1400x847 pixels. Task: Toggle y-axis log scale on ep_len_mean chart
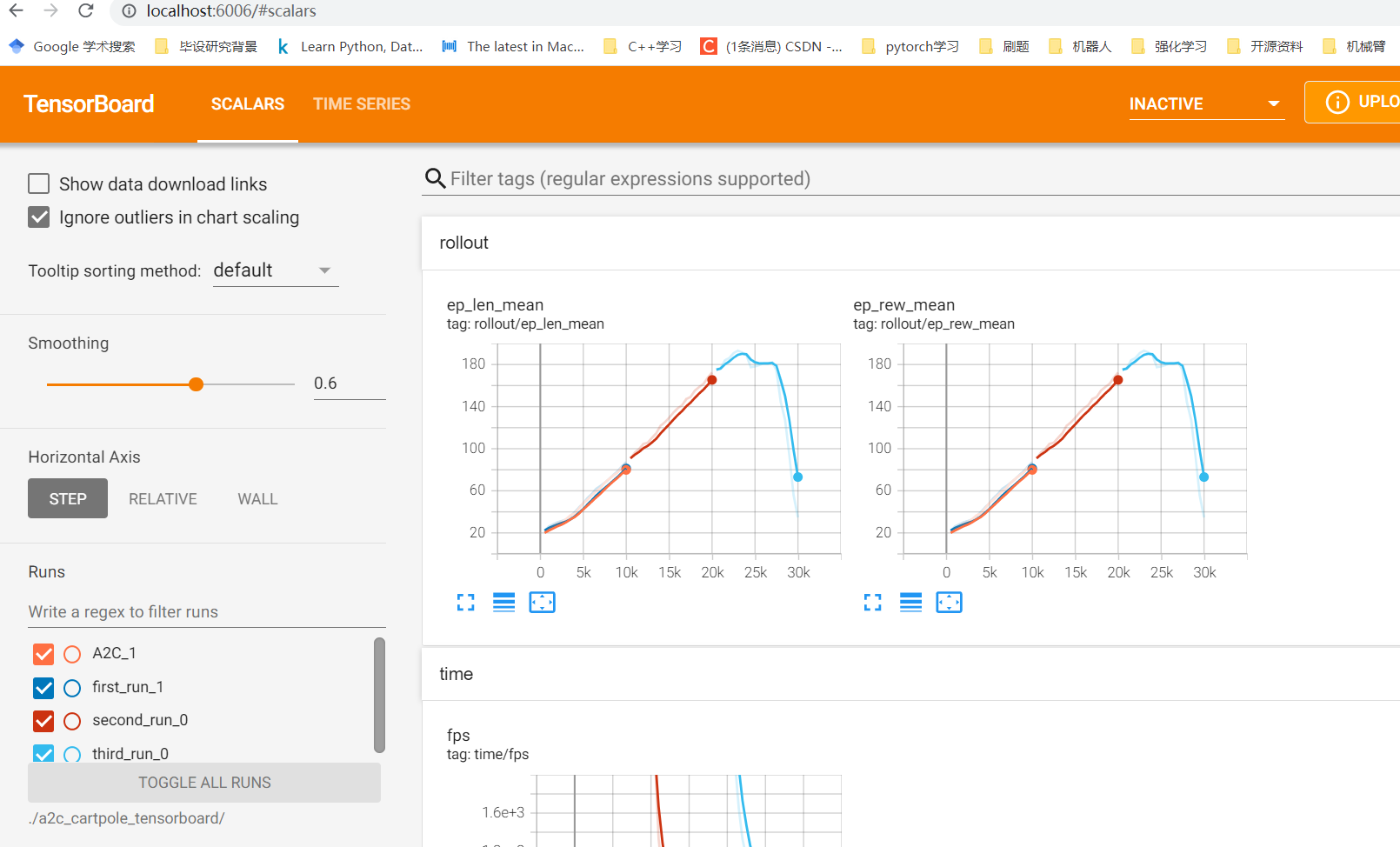pos(504,603)
